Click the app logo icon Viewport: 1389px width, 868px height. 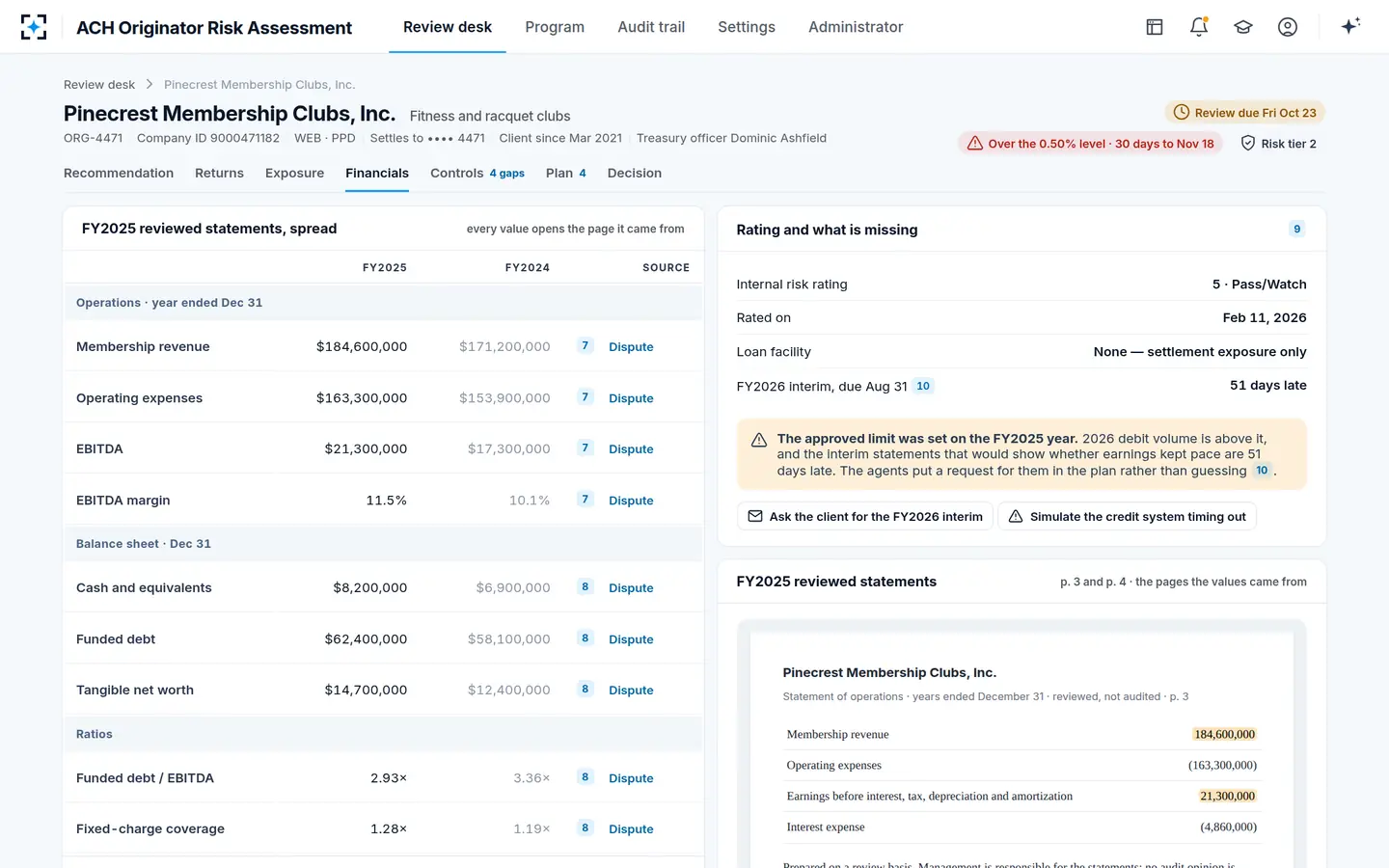pos(34,27)
